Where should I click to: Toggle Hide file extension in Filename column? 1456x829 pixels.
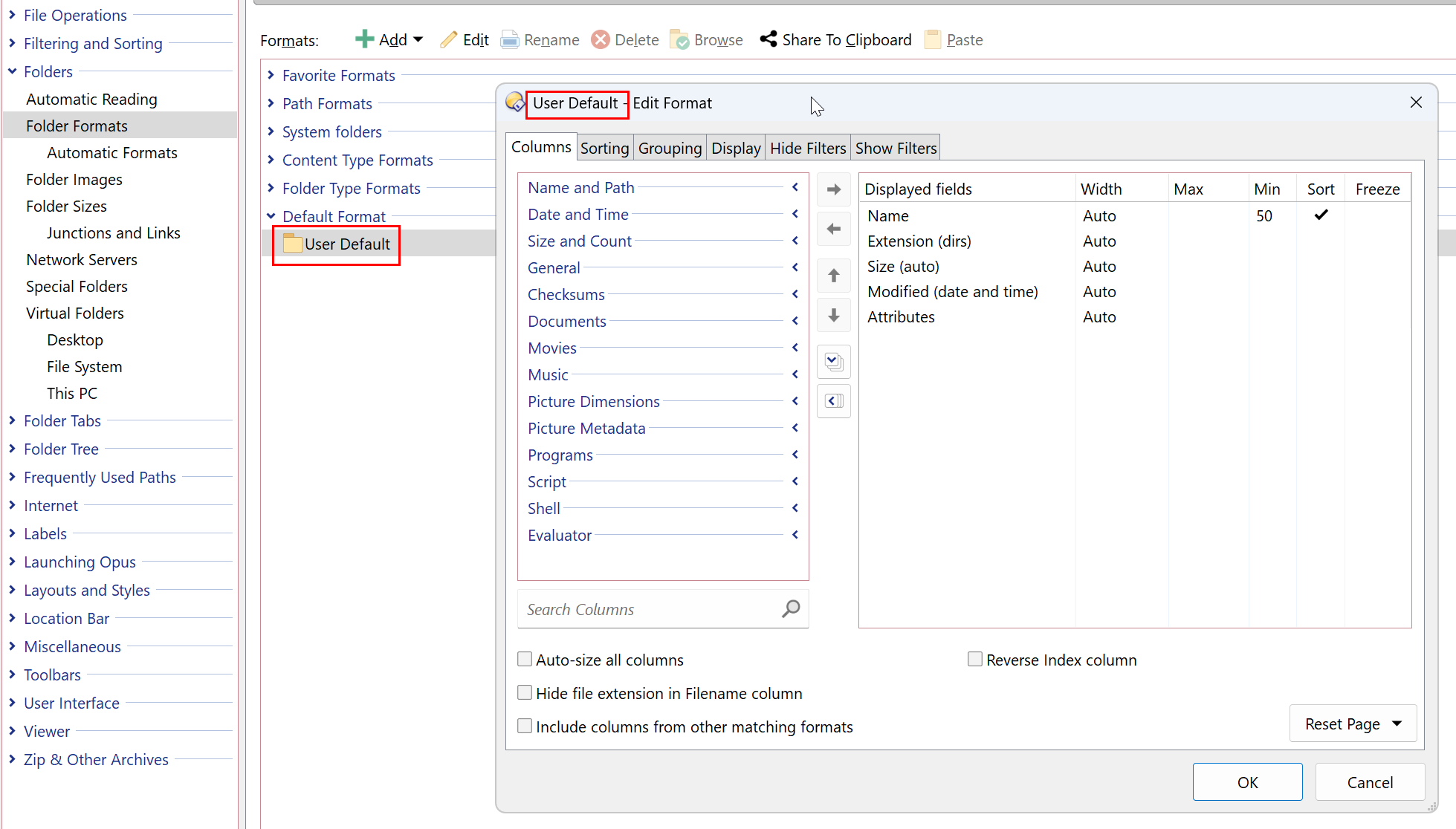coord(525,693)
